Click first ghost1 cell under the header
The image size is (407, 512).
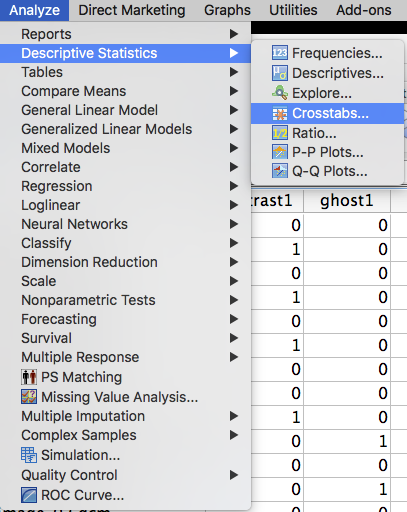coord(347,225)
